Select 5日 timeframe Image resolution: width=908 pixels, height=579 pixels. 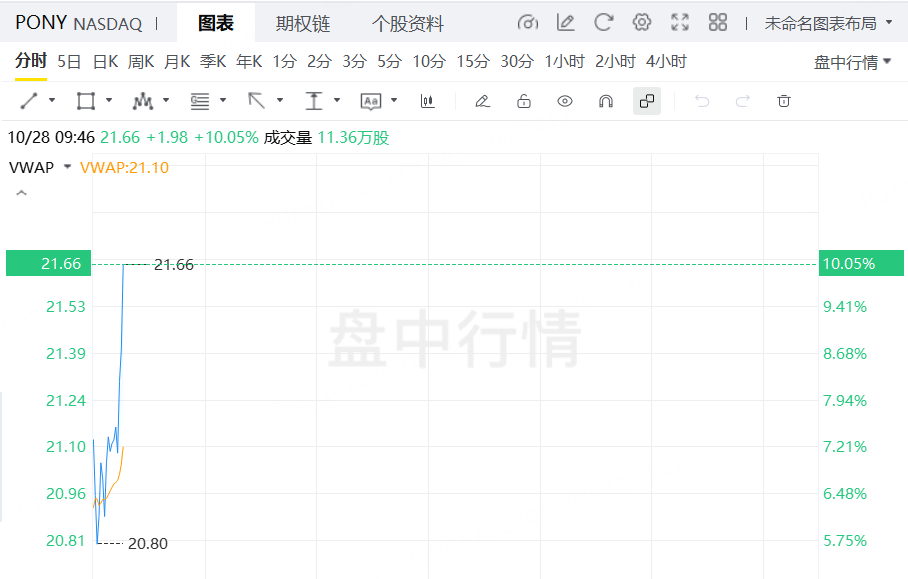point(69,61)
